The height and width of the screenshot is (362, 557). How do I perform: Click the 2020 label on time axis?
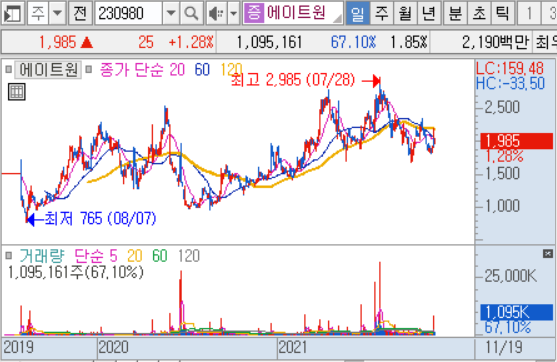point(114,347)
